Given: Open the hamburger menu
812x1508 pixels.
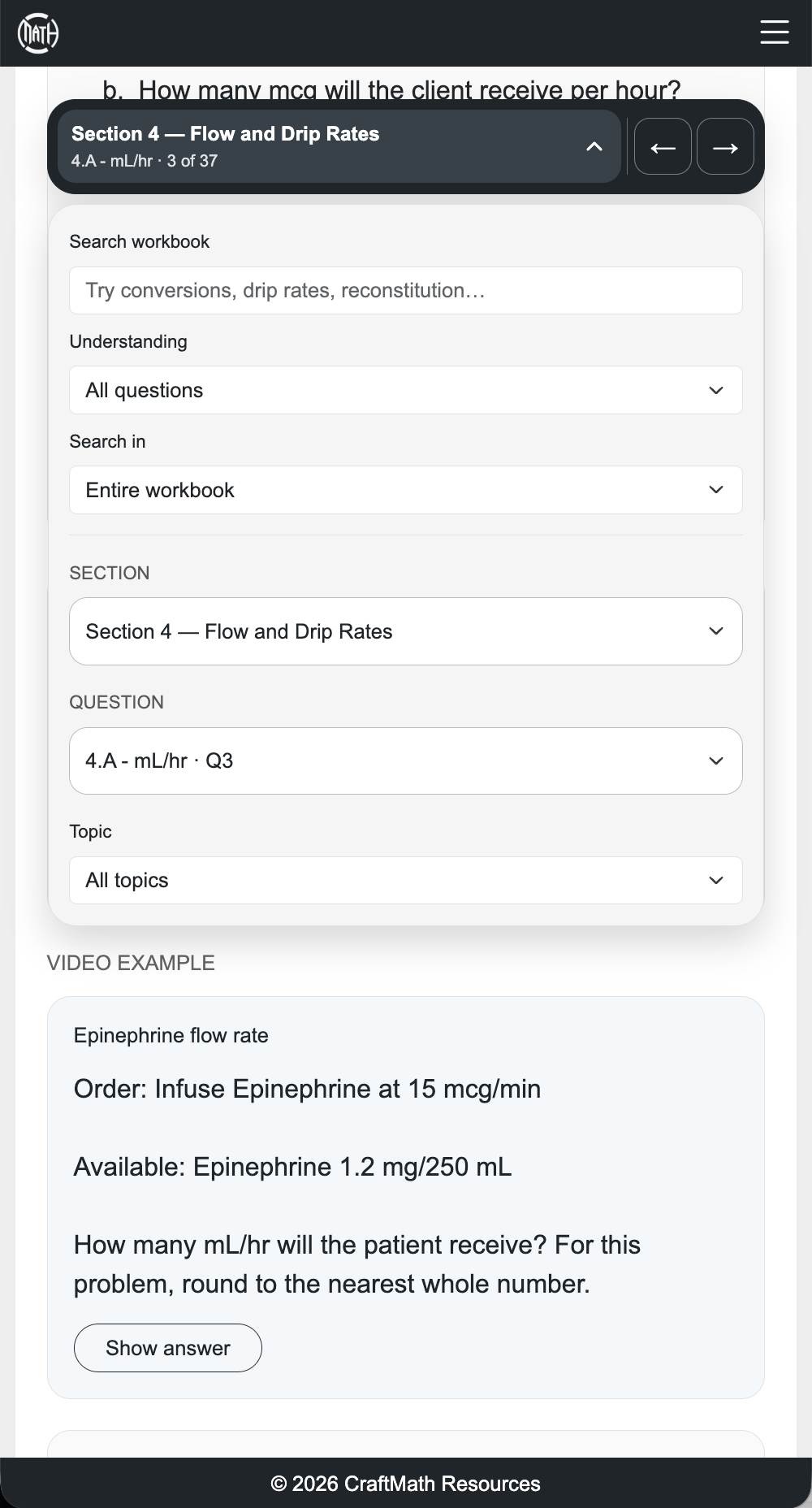Looking at the screenshot, I should tap(774, 32).
